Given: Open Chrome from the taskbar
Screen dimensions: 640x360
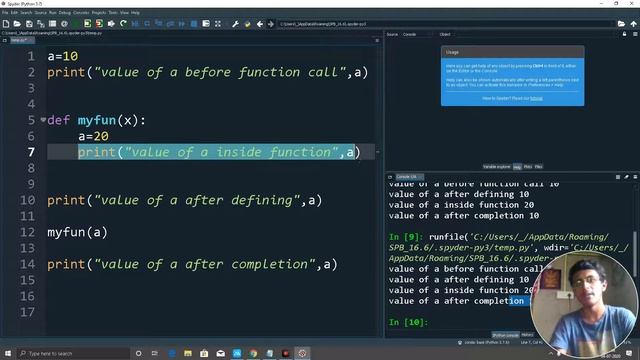Looking at the screenshot, I should pyautogui.click(x=253, y=353).
